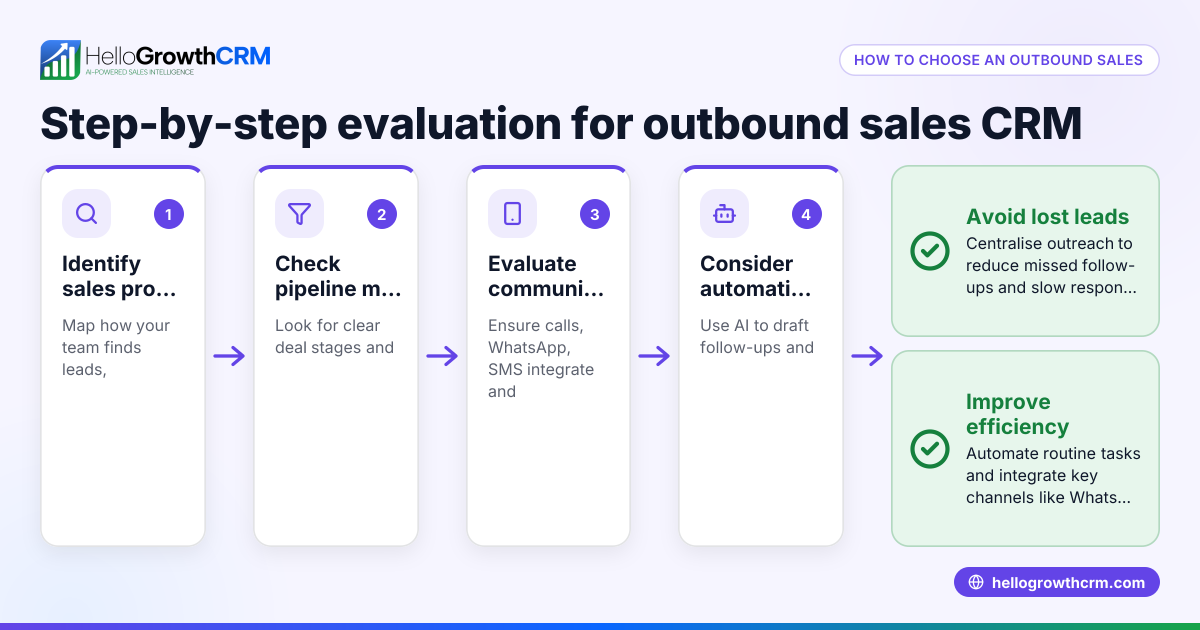Click the robot icon in automation card
Image resolution: width=1200 pixels, height=630 pixels.
(724, 214)
